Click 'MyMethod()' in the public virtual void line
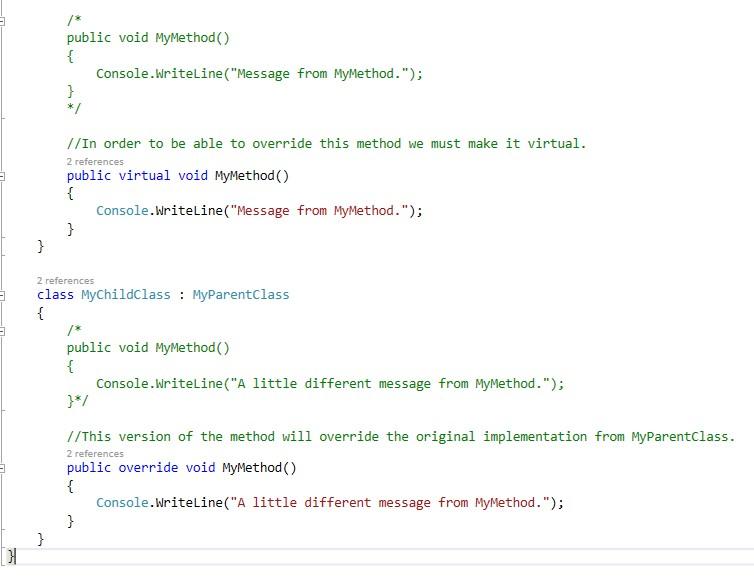 [x=252, y=175]
